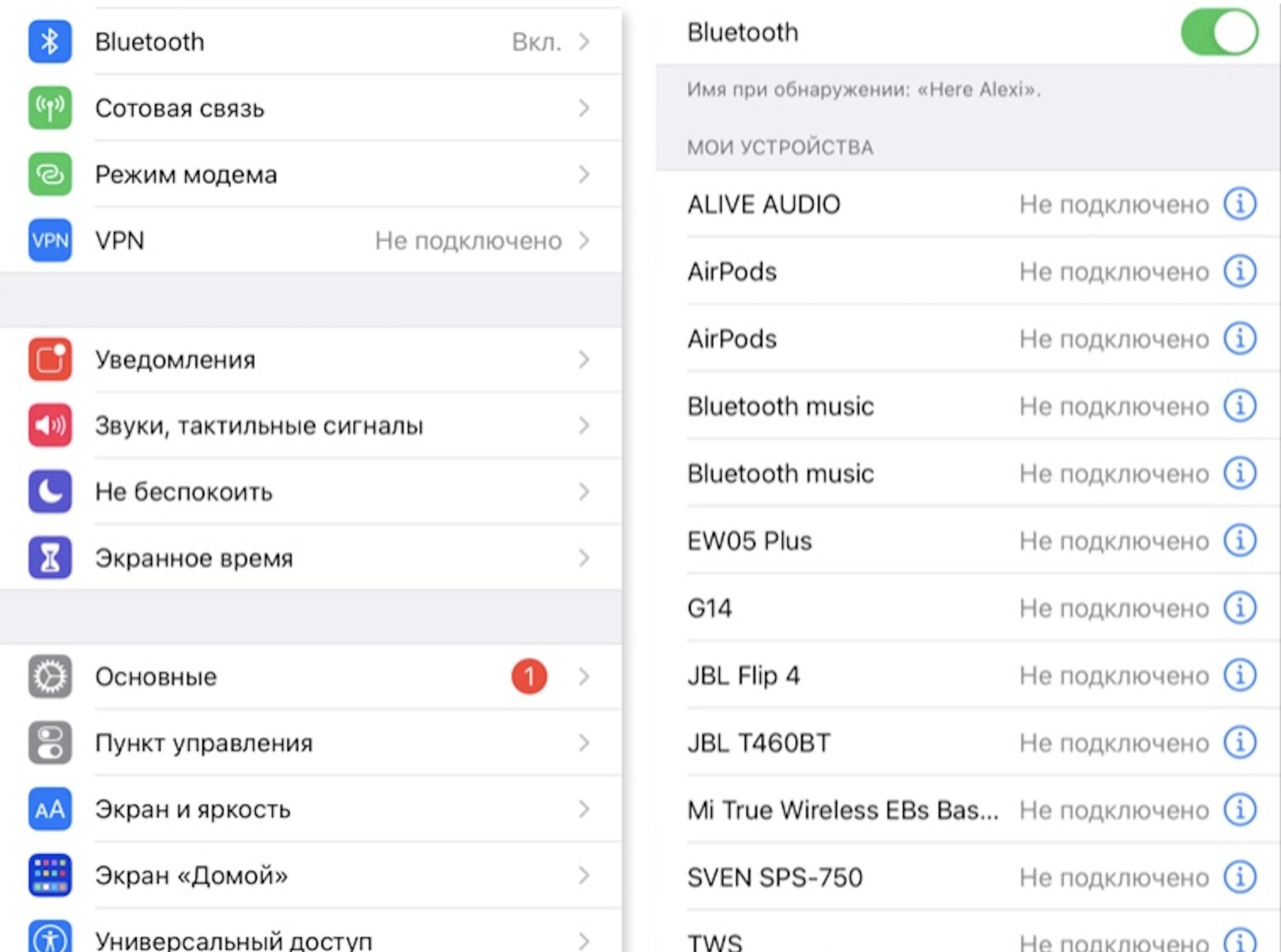Open info for ALIVE AUDIO device
This screenshot has width=1281, height=952.
1240,203
